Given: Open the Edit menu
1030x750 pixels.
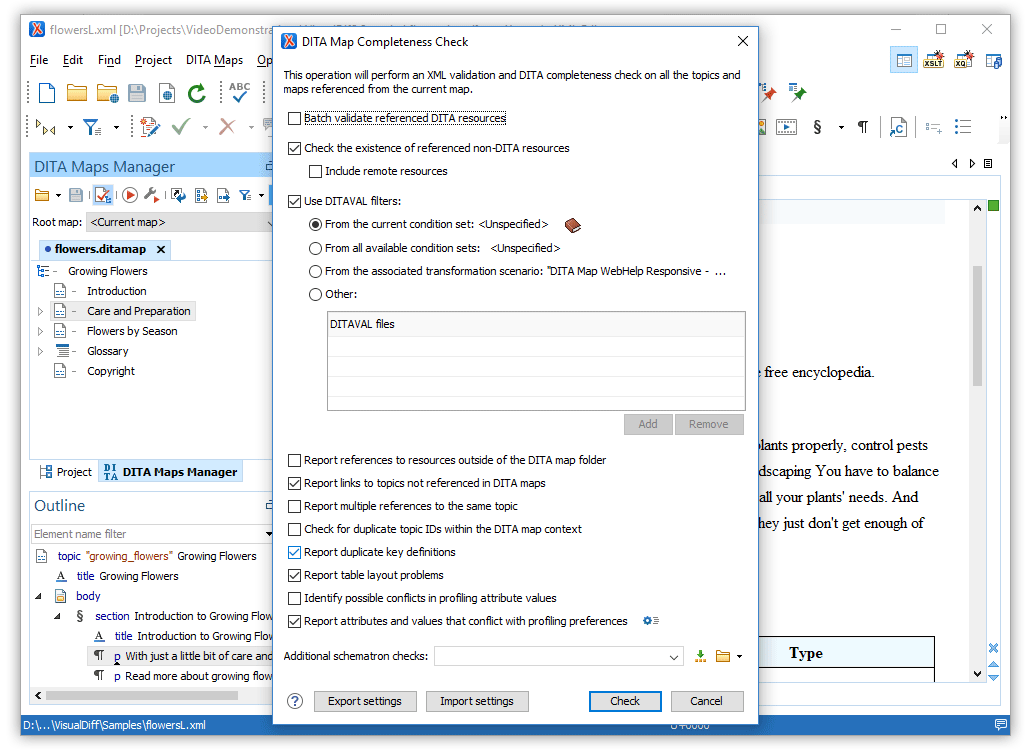Looking at the screenshot, I should [x=73, y=60].
